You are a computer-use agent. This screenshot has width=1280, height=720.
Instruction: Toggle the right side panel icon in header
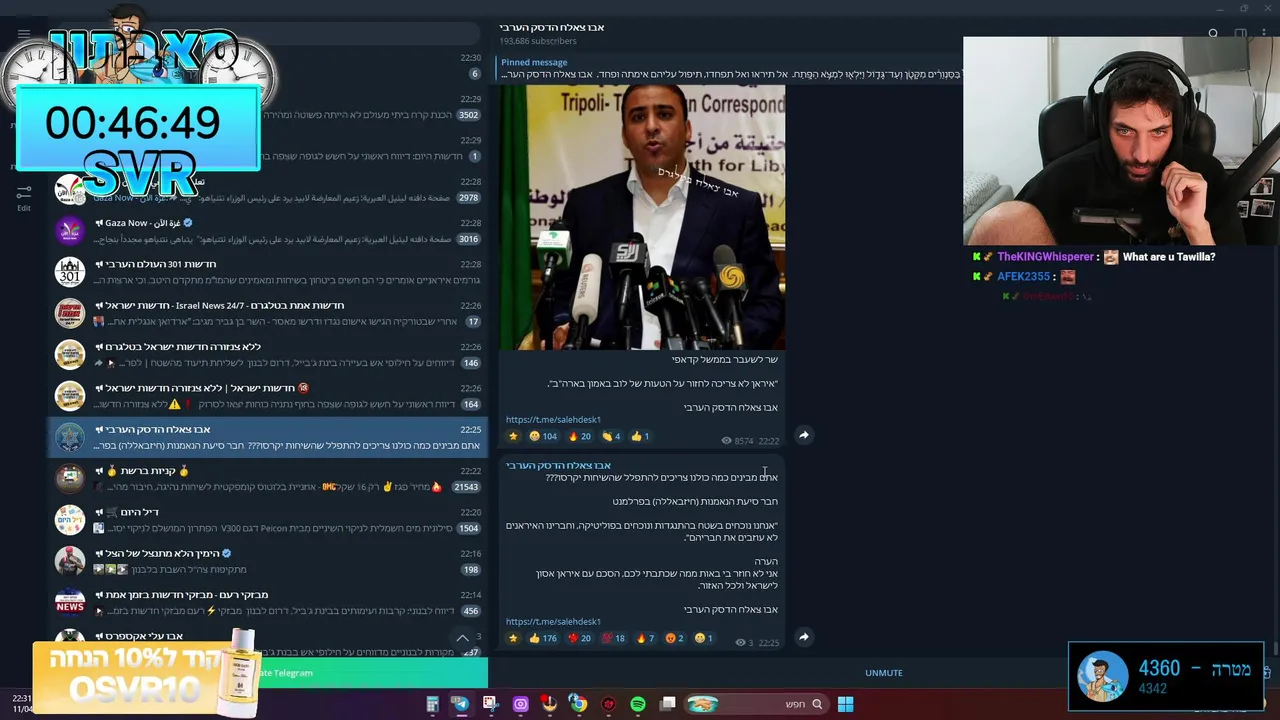click(x=1240, y=34)
